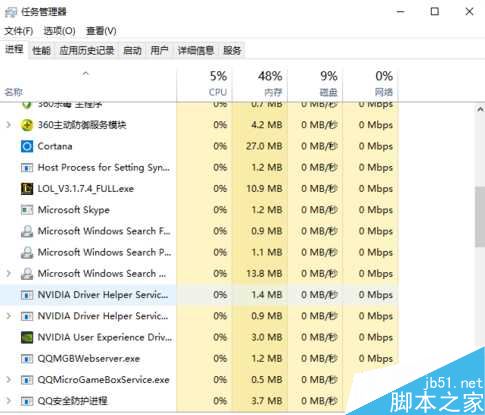
Task: Click the QQ安全防护进程 icon
Action: [x=27, y=401]
